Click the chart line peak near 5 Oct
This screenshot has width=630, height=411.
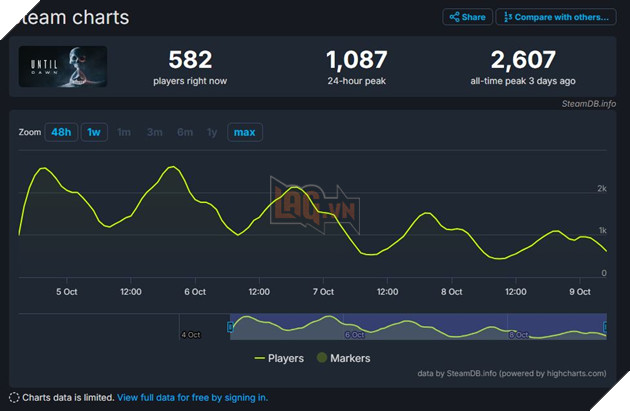[43, 168]
